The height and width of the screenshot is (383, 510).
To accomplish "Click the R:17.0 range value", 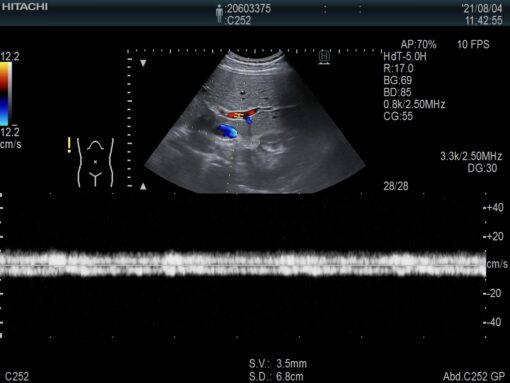I will 398,68.
